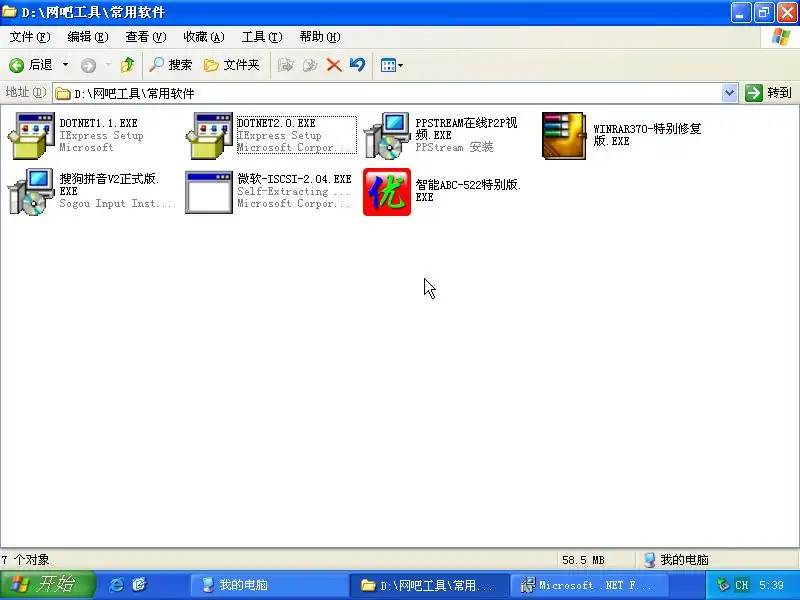Switch to D:\网吧工具 taskbar button
The width and height of the screenshot is (800, 600).
click(x=430, y=585)
